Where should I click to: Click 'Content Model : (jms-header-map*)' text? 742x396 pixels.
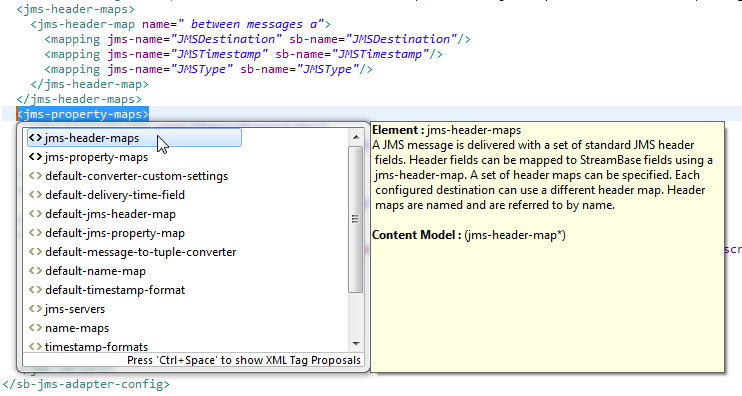click(x=468, y=235)
